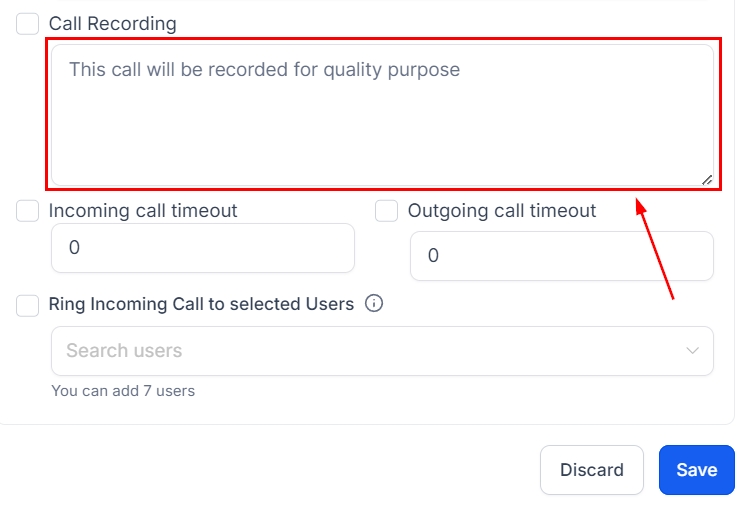Click the Incoming call timeout value field
Viewport: 750px width, 510px height.
tap(203, 248)
